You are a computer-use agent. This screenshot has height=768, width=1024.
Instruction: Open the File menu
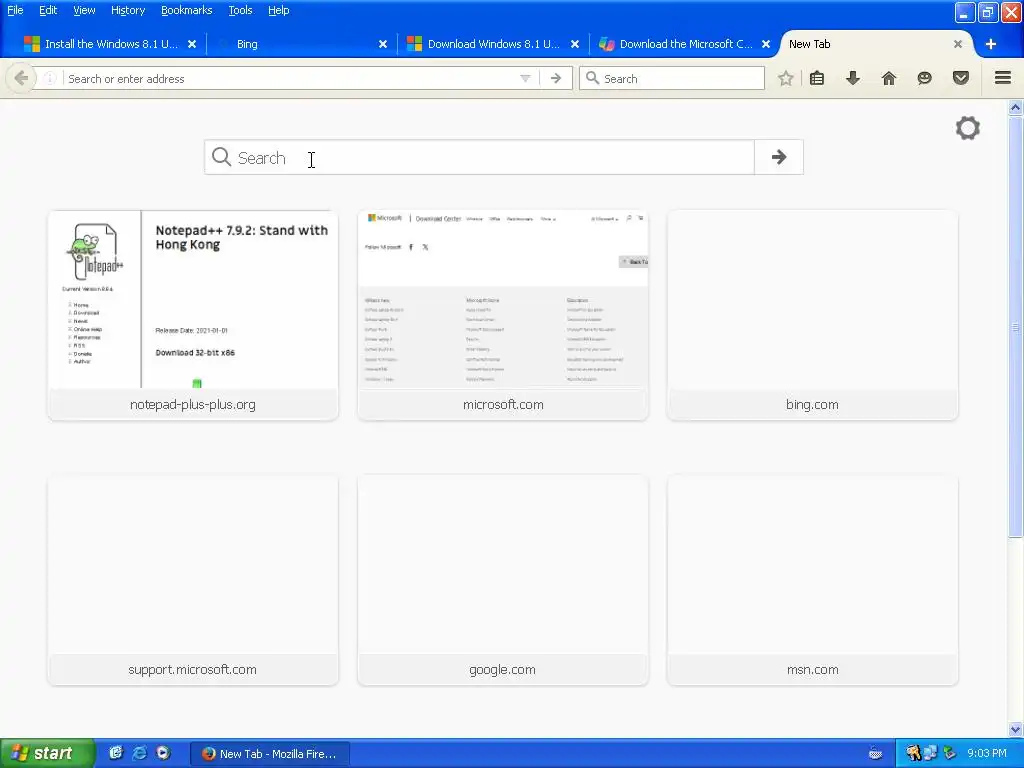tap(15, 10)
